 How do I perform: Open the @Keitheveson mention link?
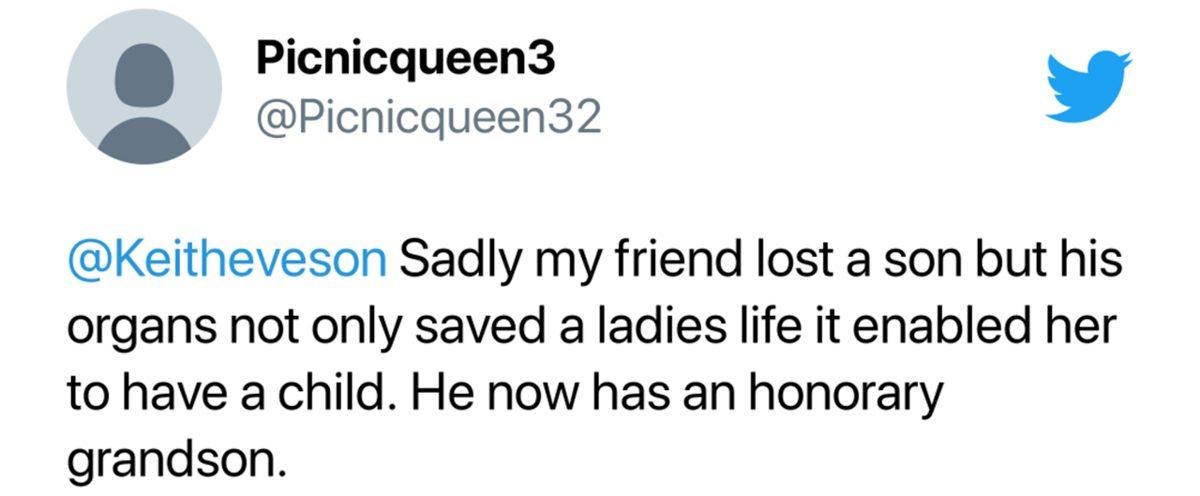pyautogui.click(x=228, y=262)
